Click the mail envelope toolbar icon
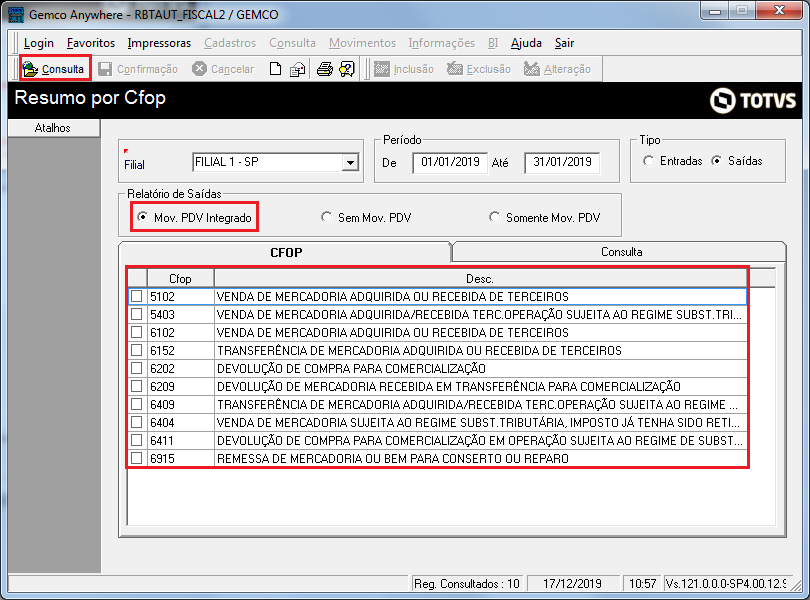This screenshot has height=600, width=810. [x=297, y=69]
